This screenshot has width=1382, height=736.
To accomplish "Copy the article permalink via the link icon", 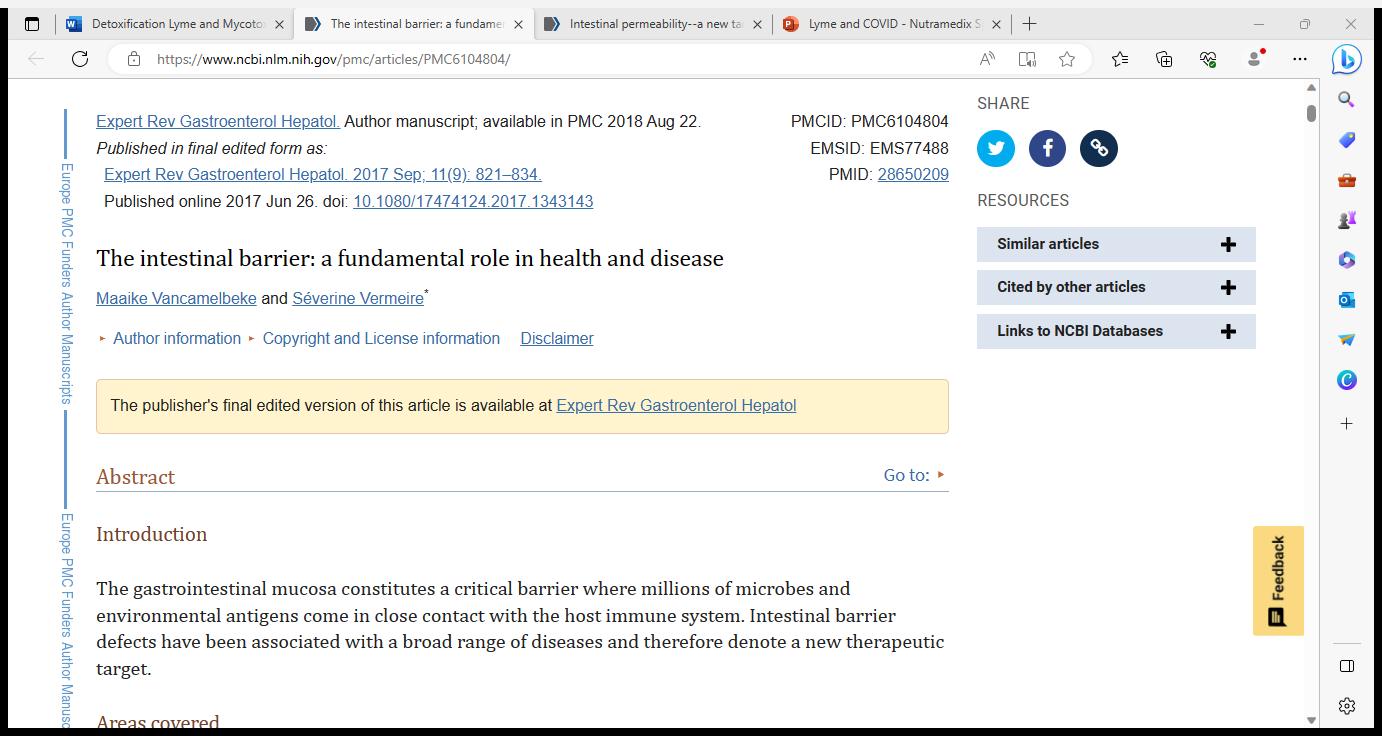I will click(1098, 149).
